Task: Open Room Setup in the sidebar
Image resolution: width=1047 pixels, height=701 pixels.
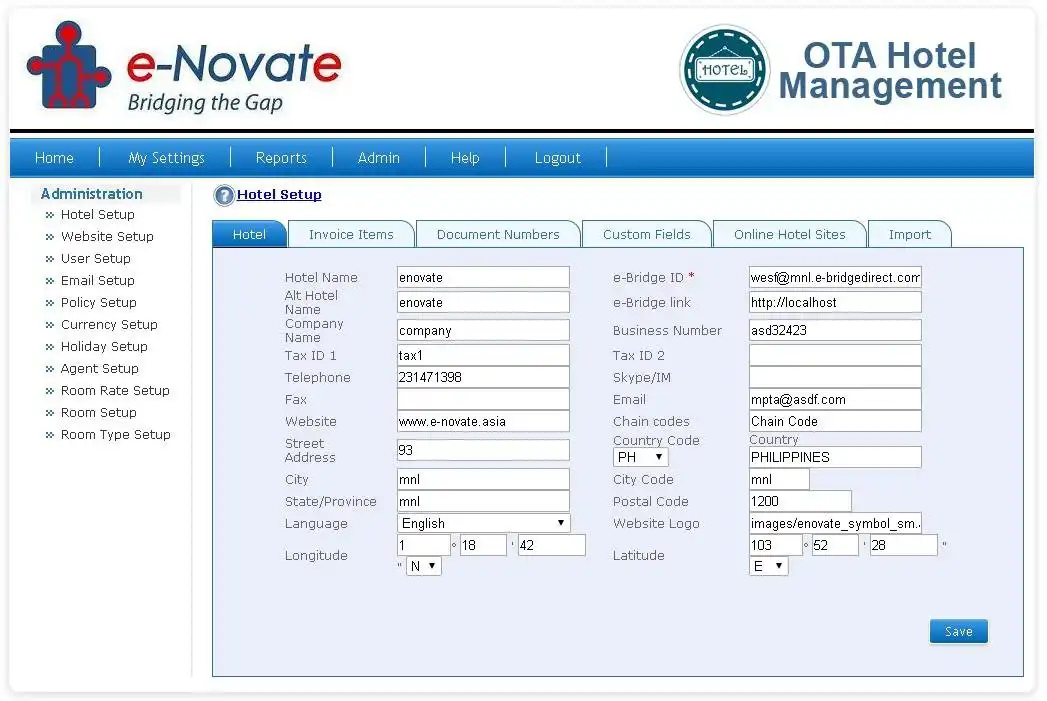Action: coord(98,413)
